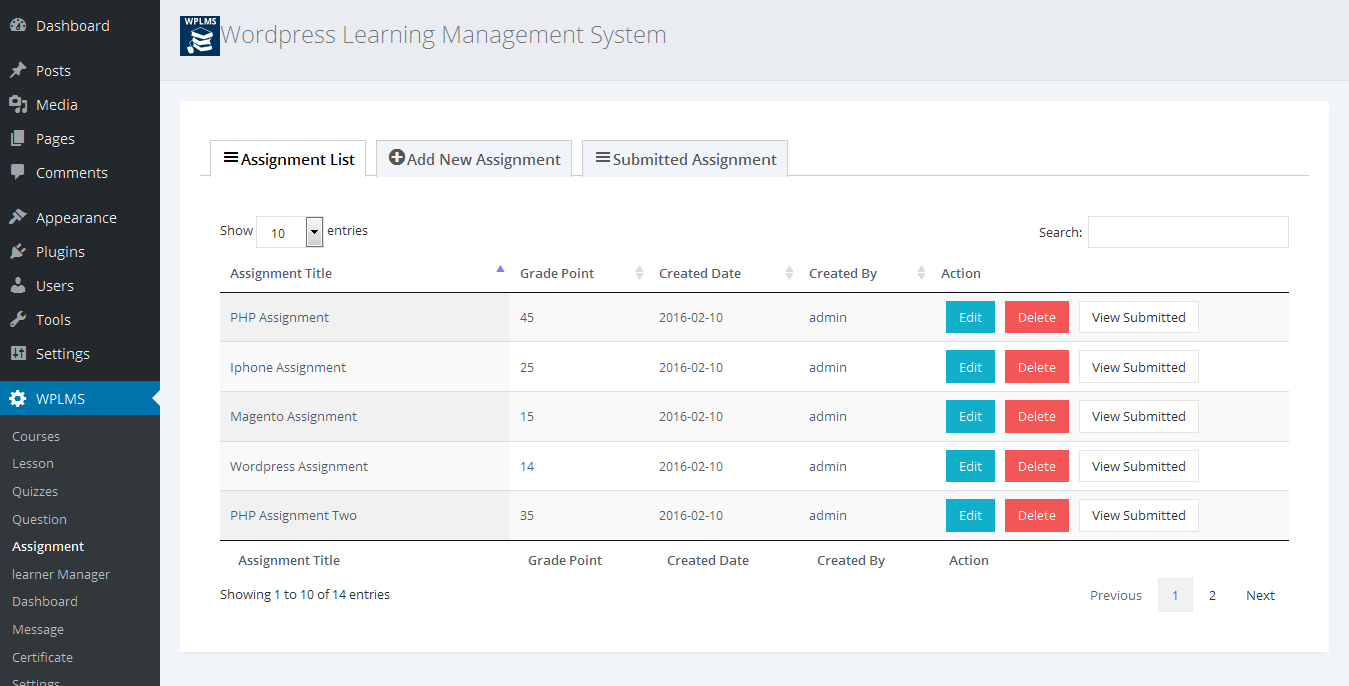Open the WPLMS Dashboard submenu item
Screen dimensions: 1349x686
coord(45,602)
